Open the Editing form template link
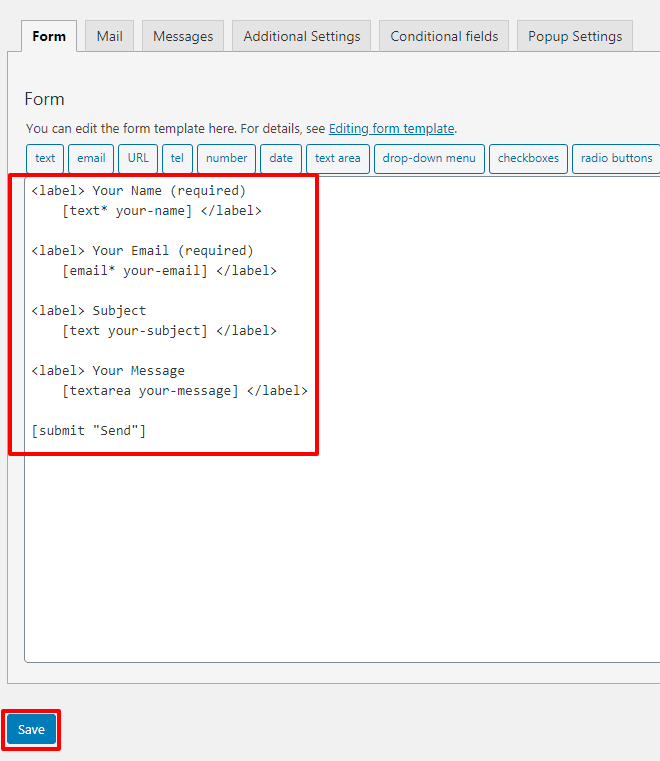Screen dimensions: 660x761 click(x=391, y=129)
